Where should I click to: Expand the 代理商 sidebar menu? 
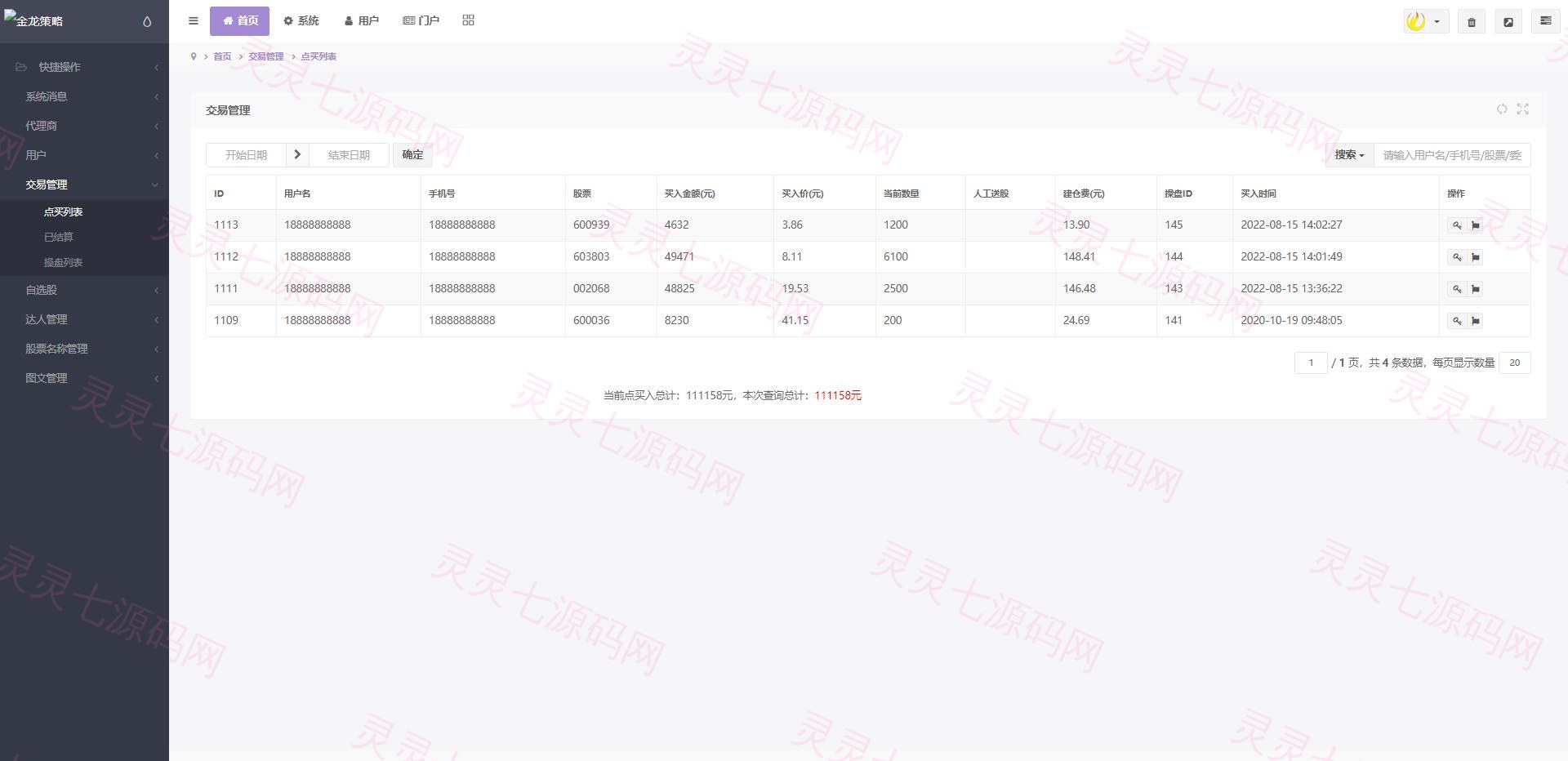pyautogui.click(x=84, y=126)
